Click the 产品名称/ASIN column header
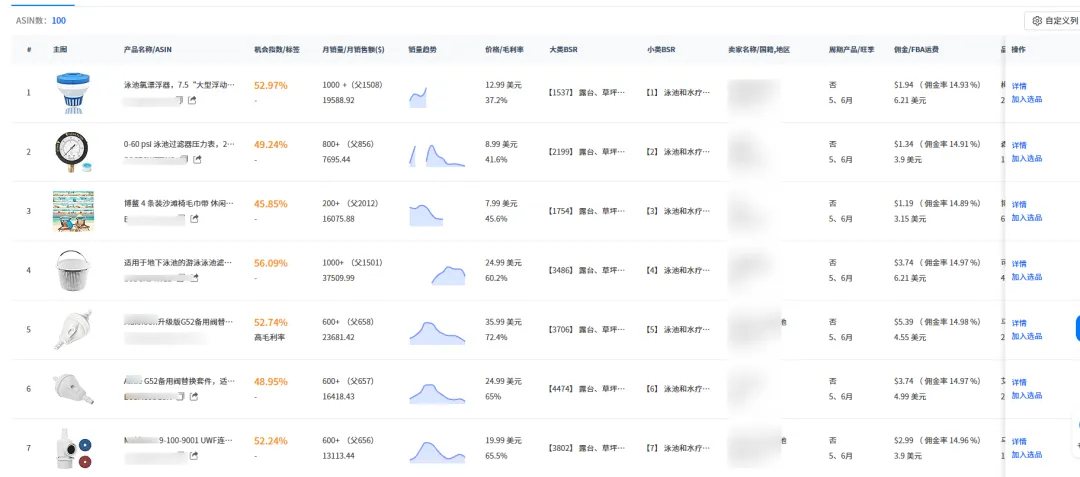 pos(148,50)
